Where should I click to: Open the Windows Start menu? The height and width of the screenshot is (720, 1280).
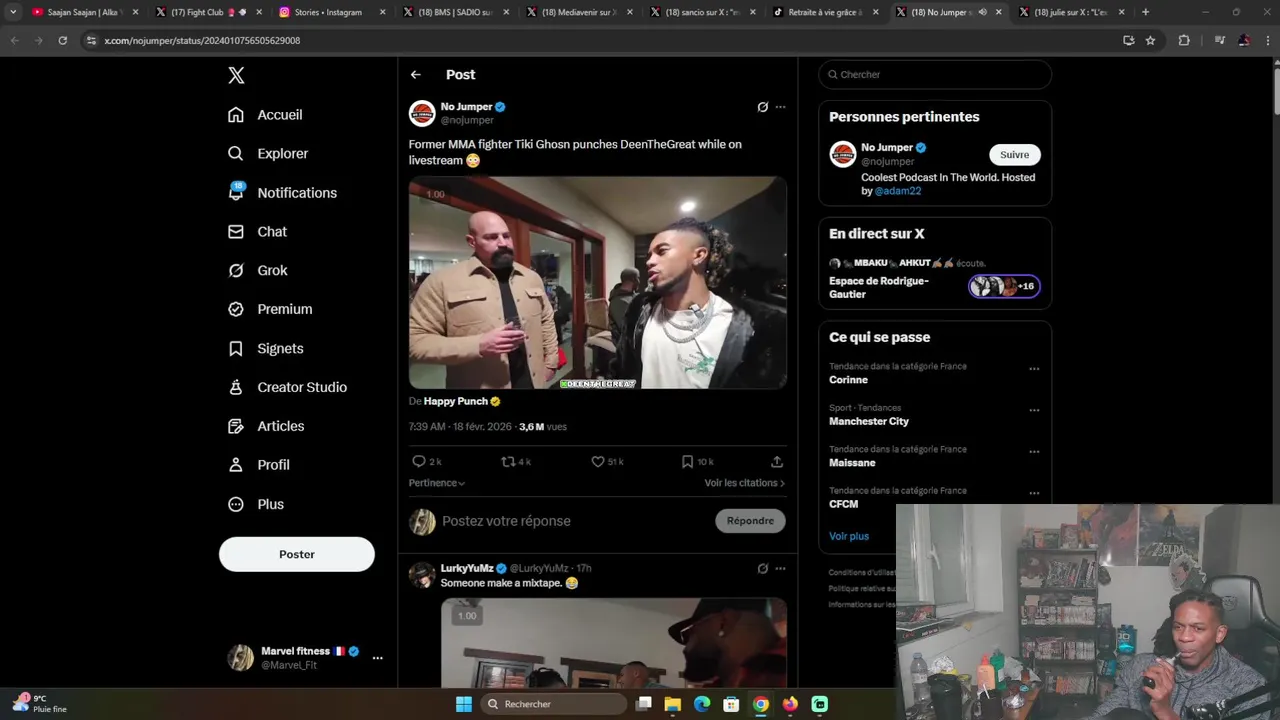(x=464, y=704)
